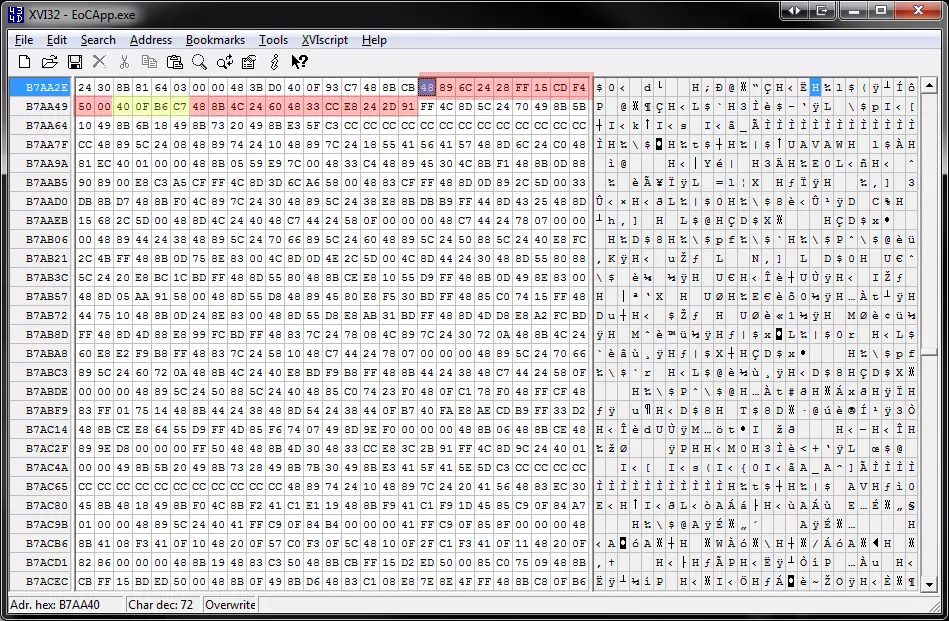
Task: Open Find with the magnifying glass icon
Action: (199, 61)
